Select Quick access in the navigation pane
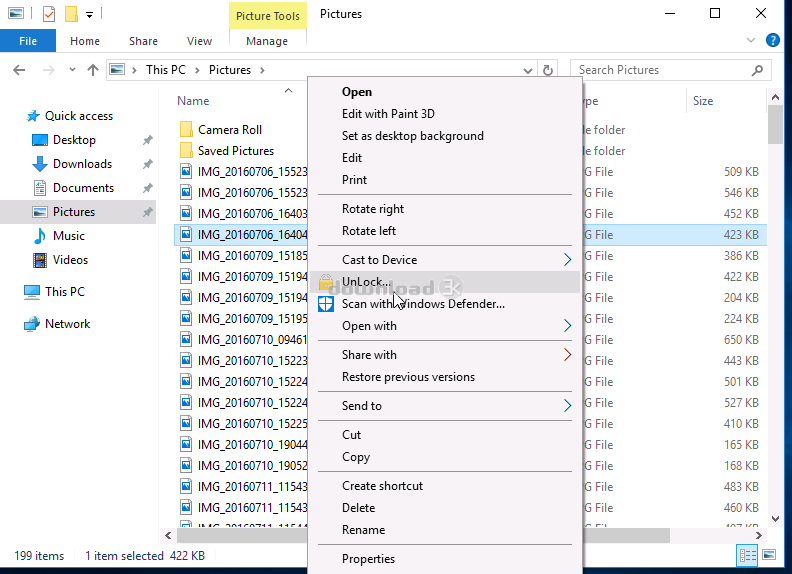This screenshot has width=792, height=574. (x=79, y=116)
